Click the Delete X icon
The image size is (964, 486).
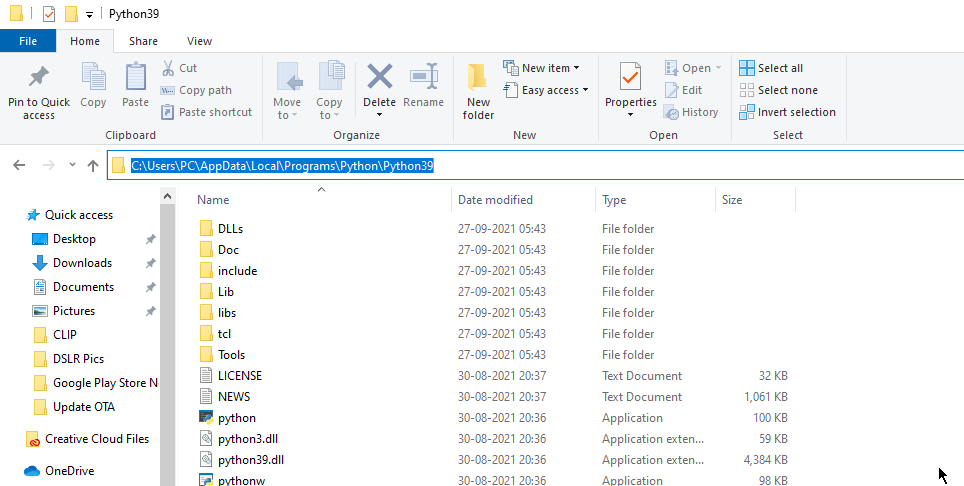point(379,77)
